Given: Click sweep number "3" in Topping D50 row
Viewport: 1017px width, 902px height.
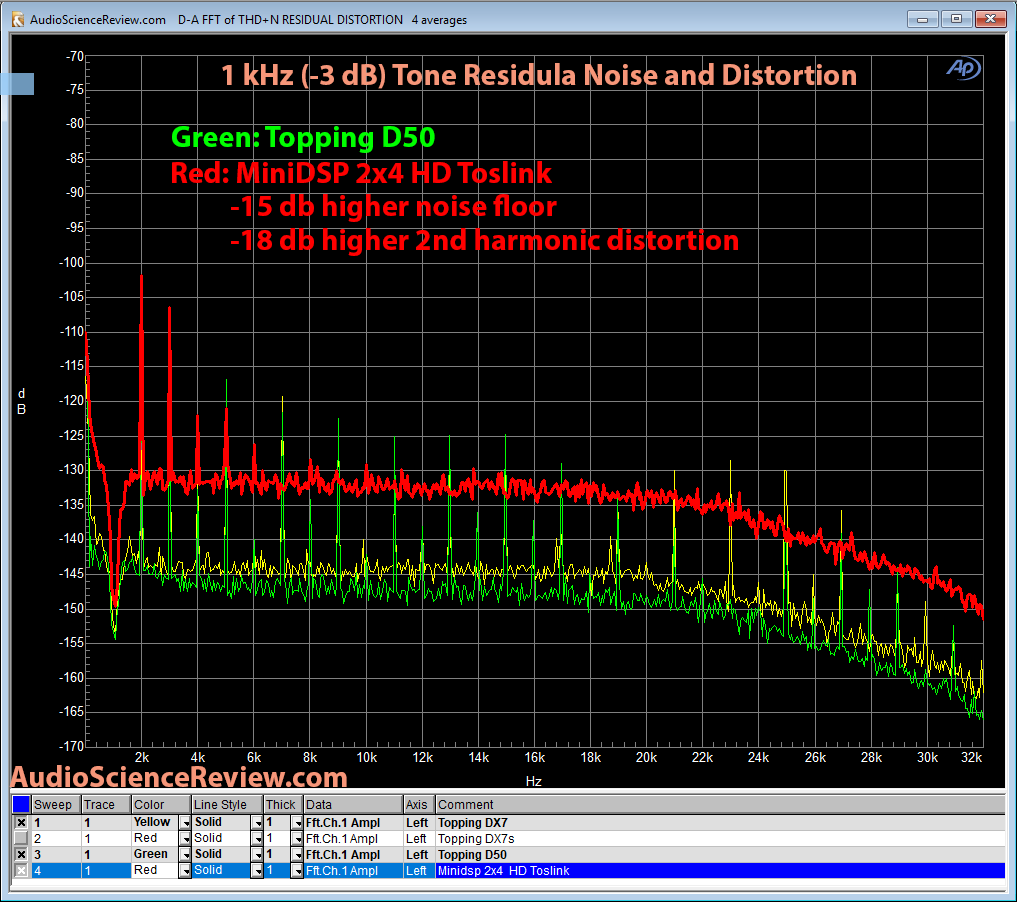Looking at the screenshot, I should click(56, 855).
